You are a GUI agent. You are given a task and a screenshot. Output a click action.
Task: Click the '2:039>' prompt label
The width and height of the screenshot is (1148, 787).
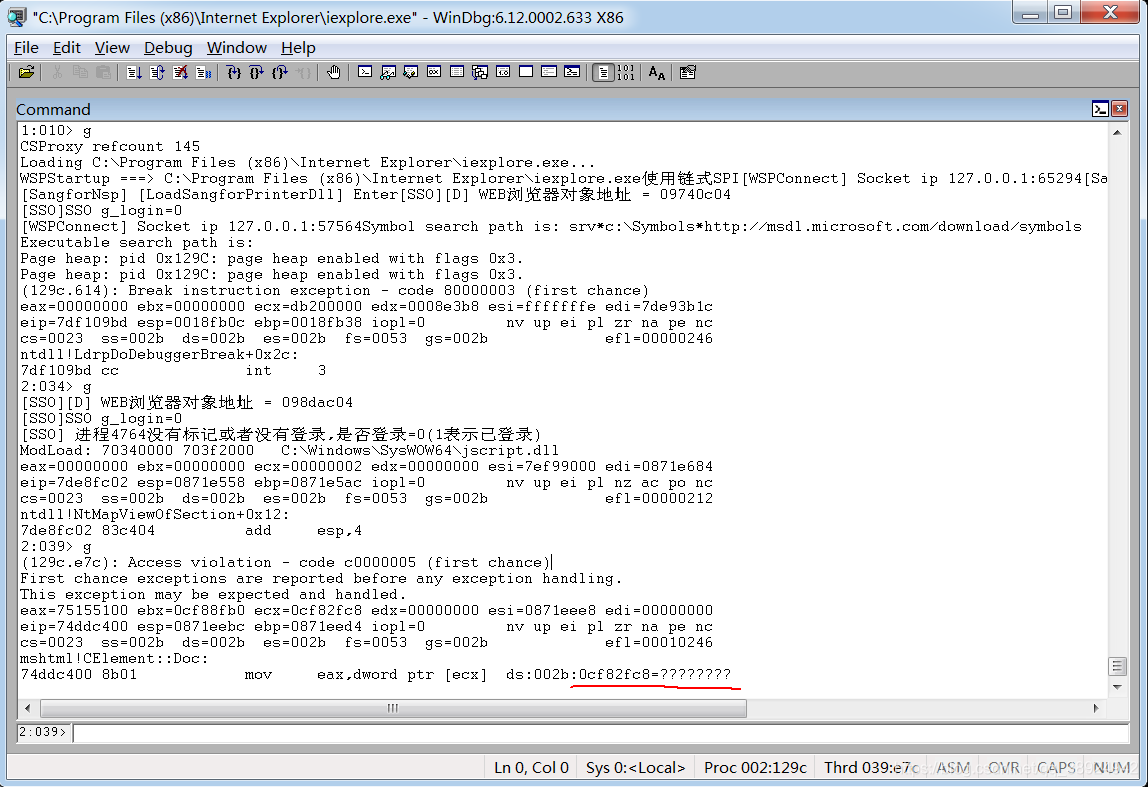pos(42,732)
